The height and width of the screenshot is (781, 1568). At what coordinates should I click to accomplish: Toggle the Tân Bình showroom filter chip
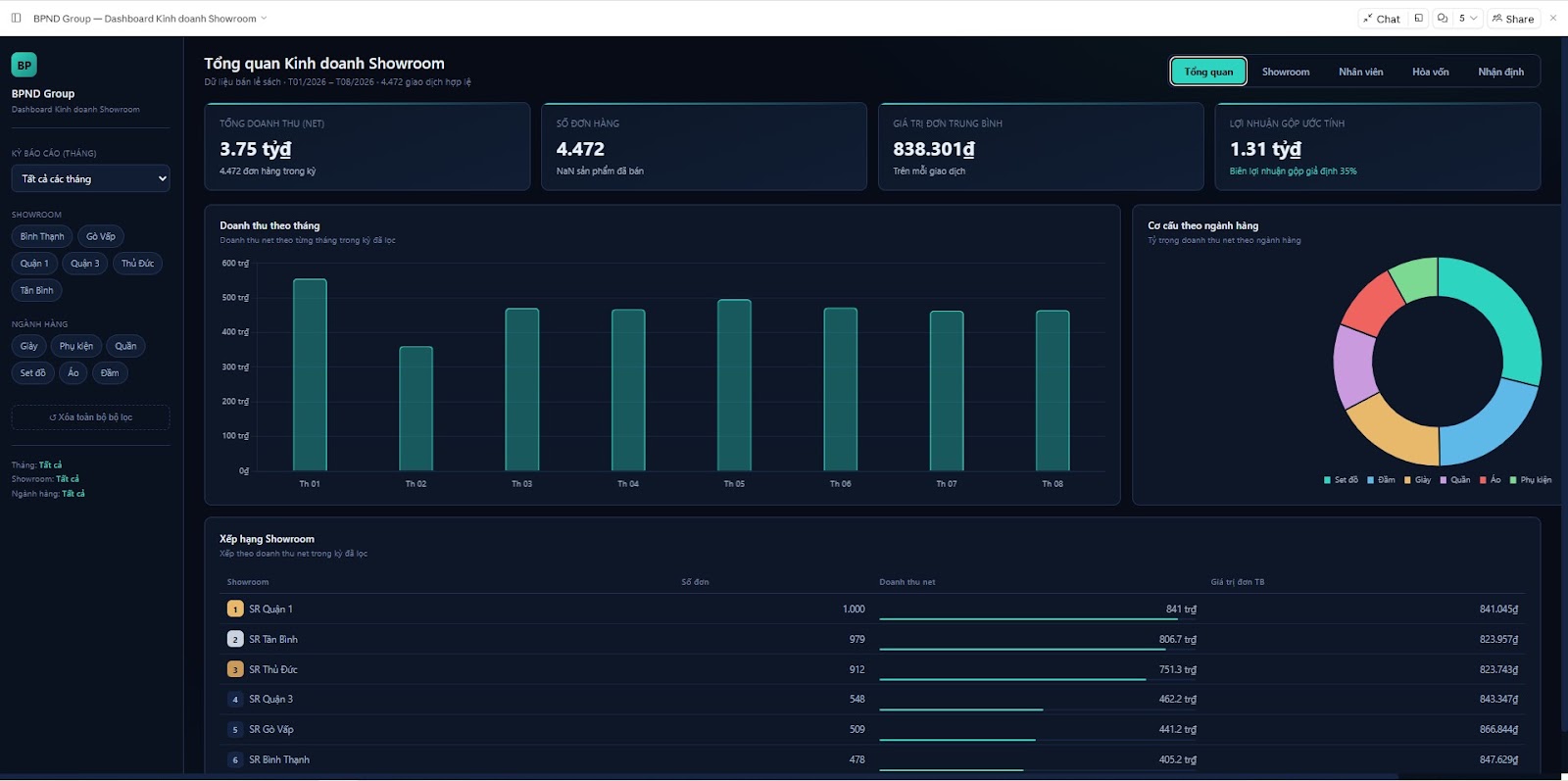click(x=37, y=290)
